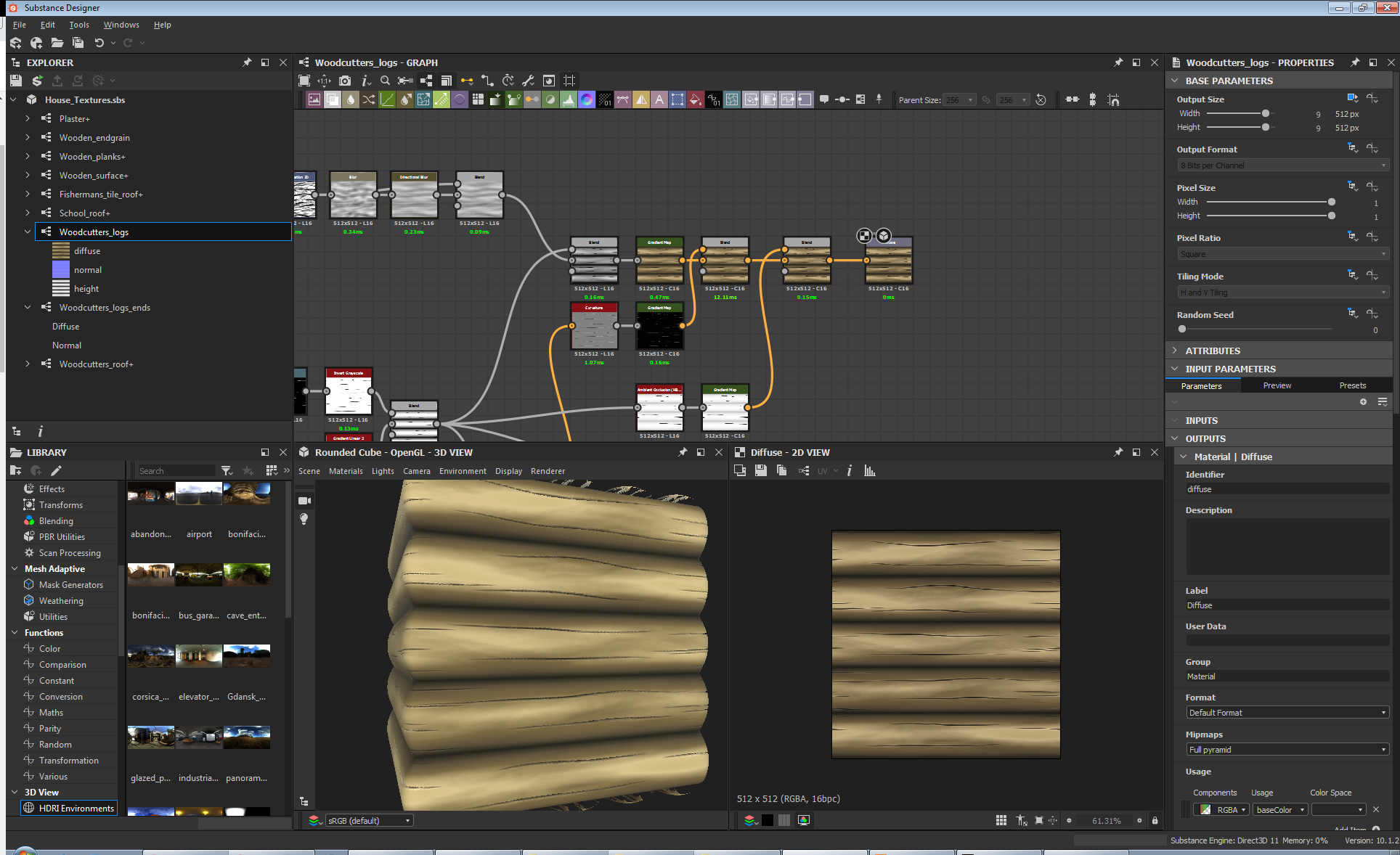Click the histogram icon in 2D view toolbar
Screen dimensions: 1400x855
click(869, 471)
